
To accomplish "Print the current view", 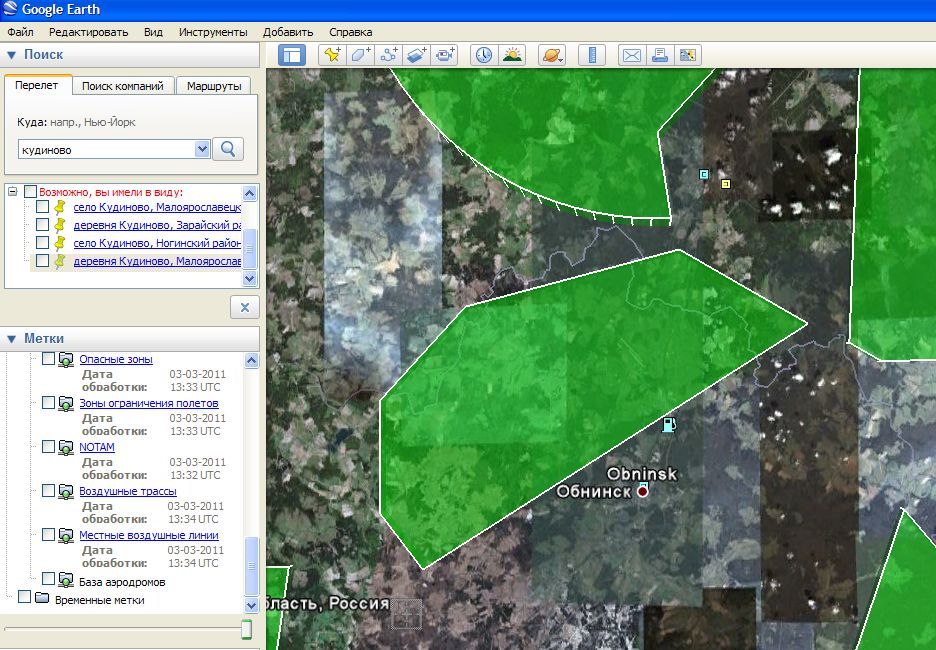I will (660, 56).
